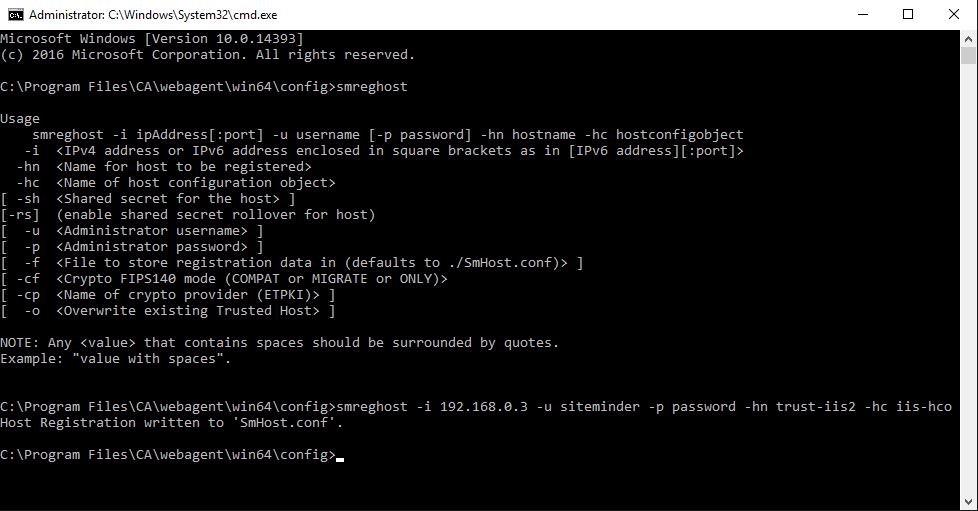
Task: Click at the blinking prompt cursor
Action: [340, 457]
